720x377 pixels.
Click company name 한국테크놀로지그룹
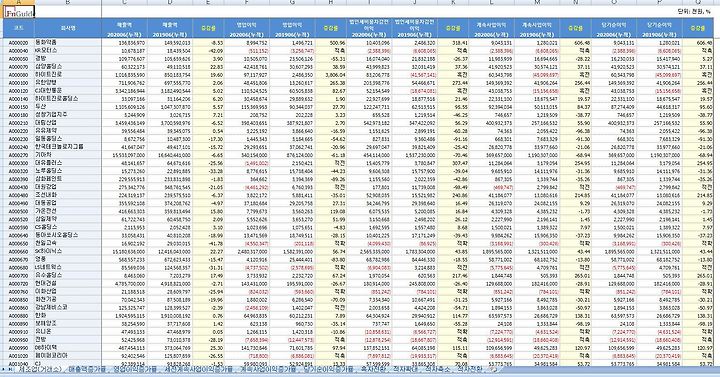(x=59, y=146)
